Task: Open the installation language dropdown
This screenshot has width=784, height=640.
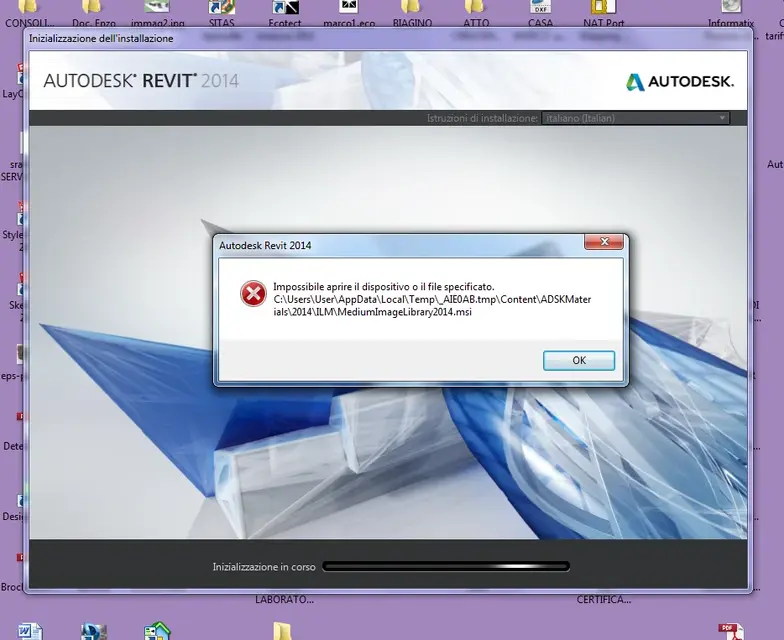Action: coord(635,118)
